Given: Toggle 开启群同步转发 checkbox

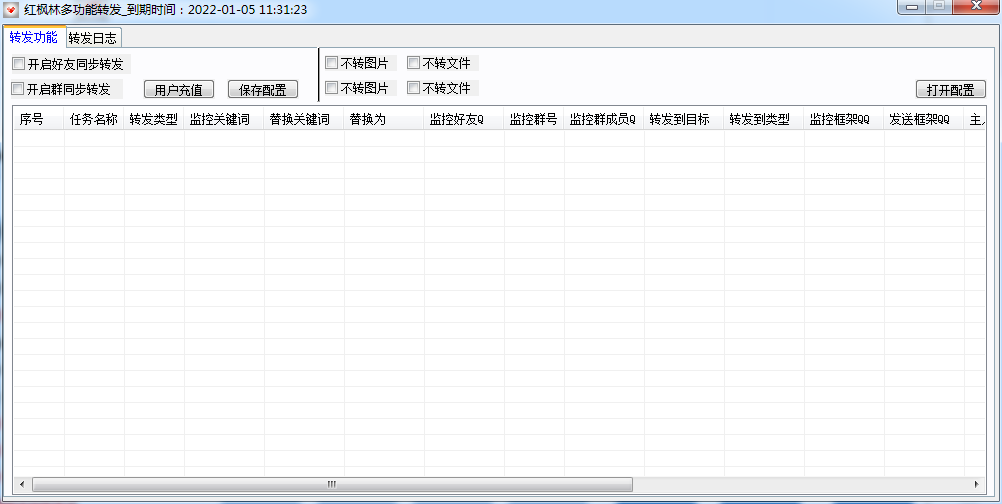Looking at the screenshot, I should click(19, 89).
